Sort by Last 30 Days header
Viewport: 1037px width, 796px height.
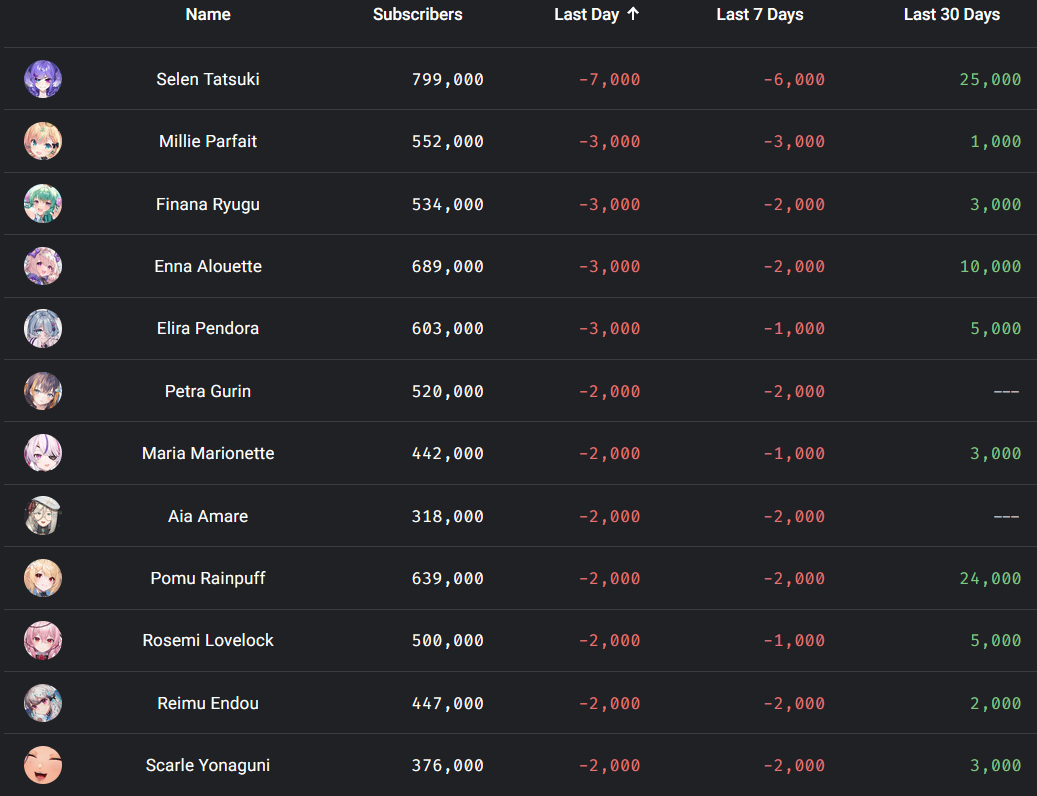tap(951, 14)
